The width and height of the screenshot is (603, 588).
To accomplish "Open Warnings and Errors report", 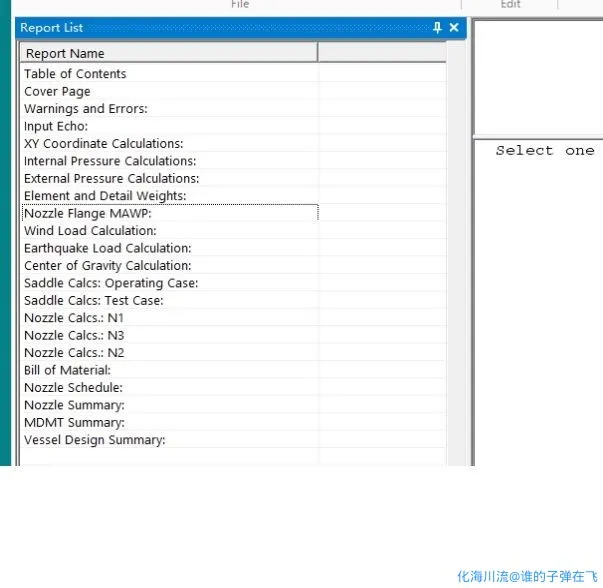I will [x=85, y=109].
